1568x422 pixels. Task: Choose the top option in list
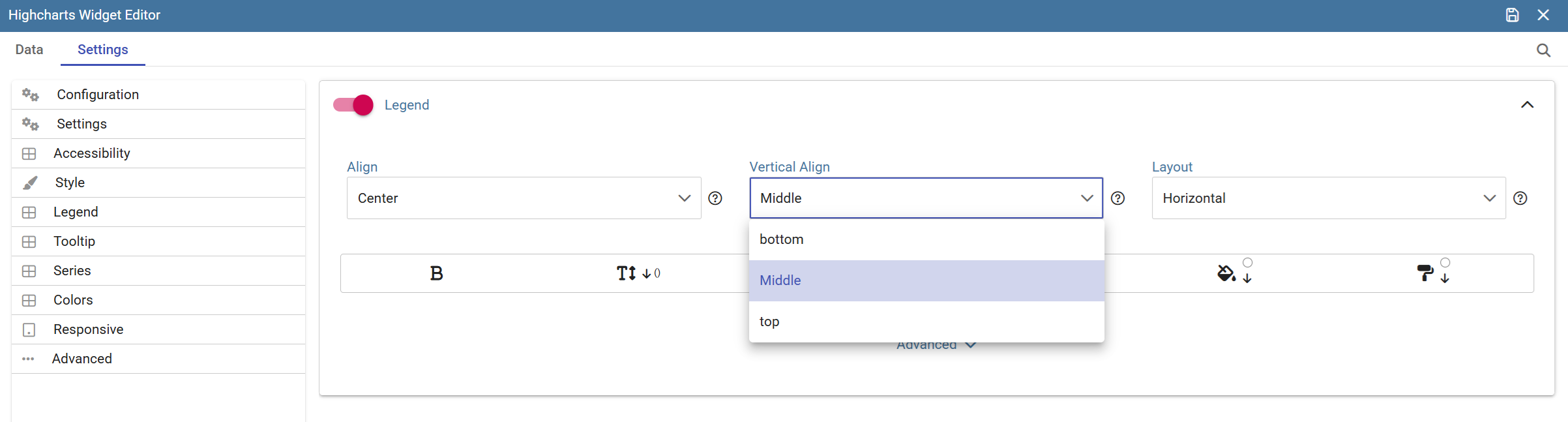[x=926, y=322]
